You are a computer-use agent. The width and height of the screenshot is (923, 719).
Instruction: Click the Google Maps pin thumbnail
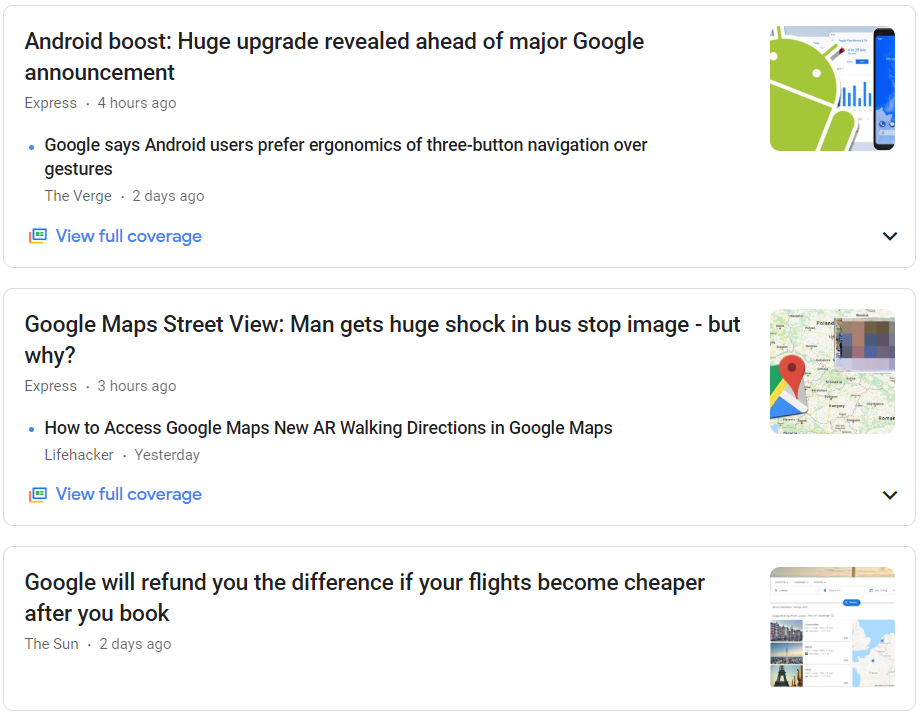[x=832, y=371]
